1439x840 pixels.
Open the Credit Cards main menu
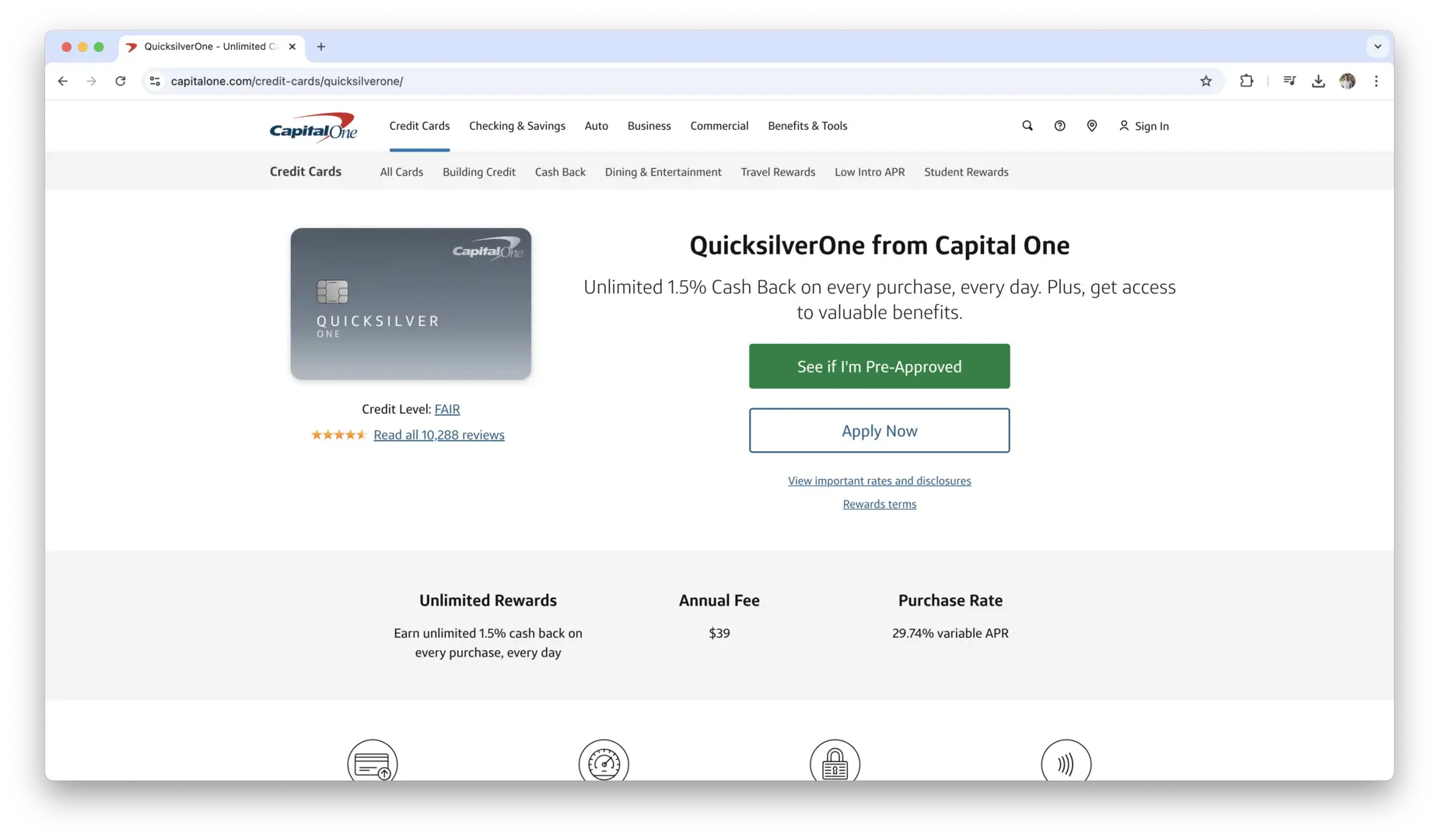tap(419, 126)
